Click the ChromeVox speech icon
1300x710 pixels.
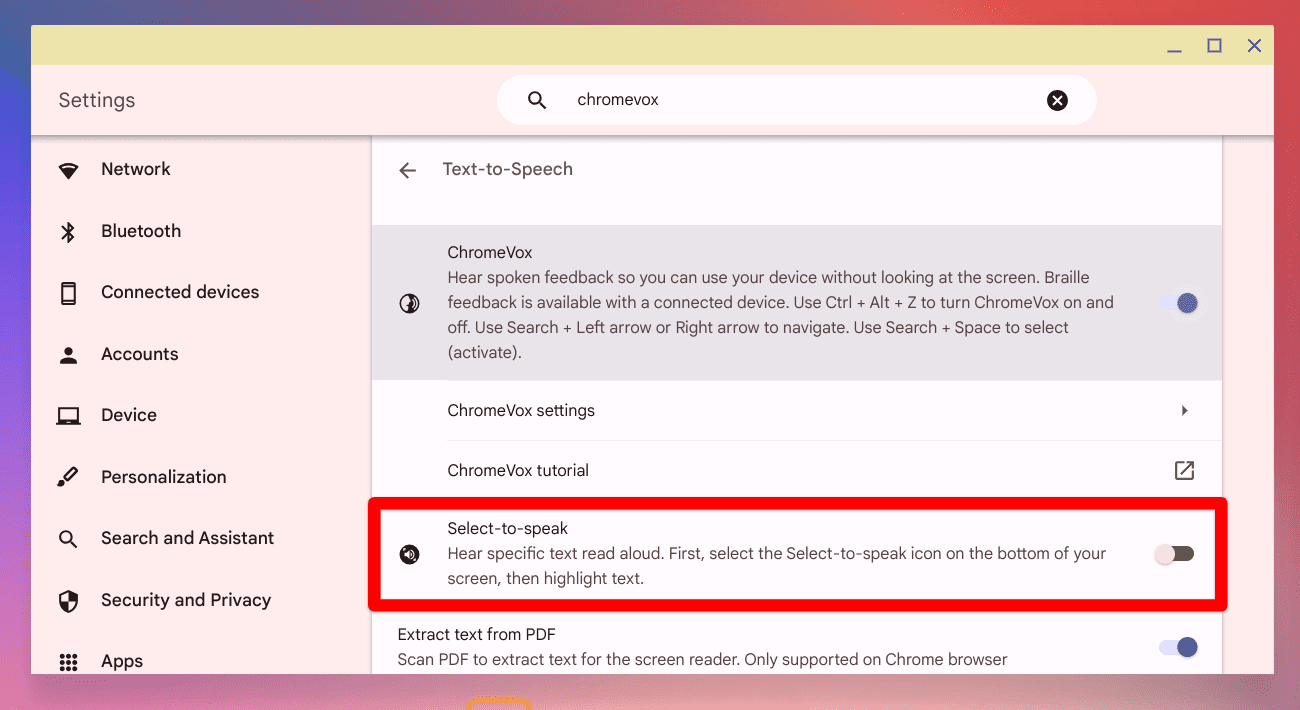click(x=409, y=303)
